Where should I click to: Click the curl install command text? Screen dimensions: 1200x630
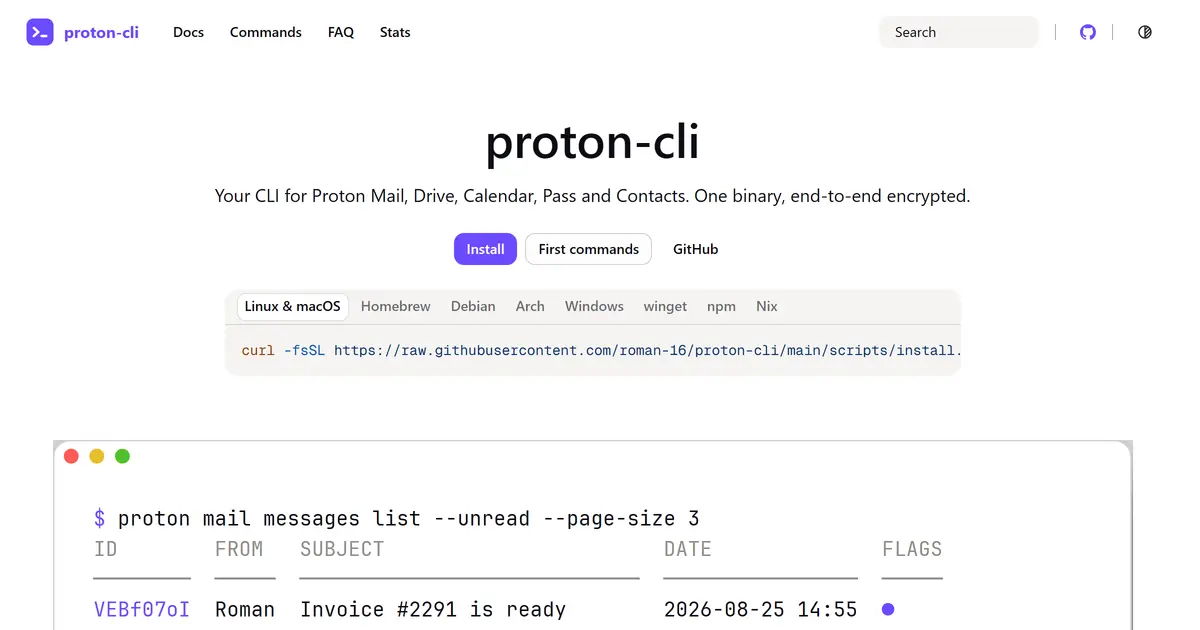(x=601, y=350)
